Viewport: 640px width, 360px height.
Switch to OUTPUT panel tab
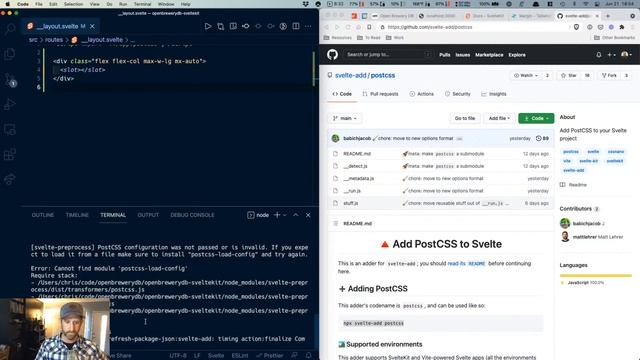tap(148, 215)
